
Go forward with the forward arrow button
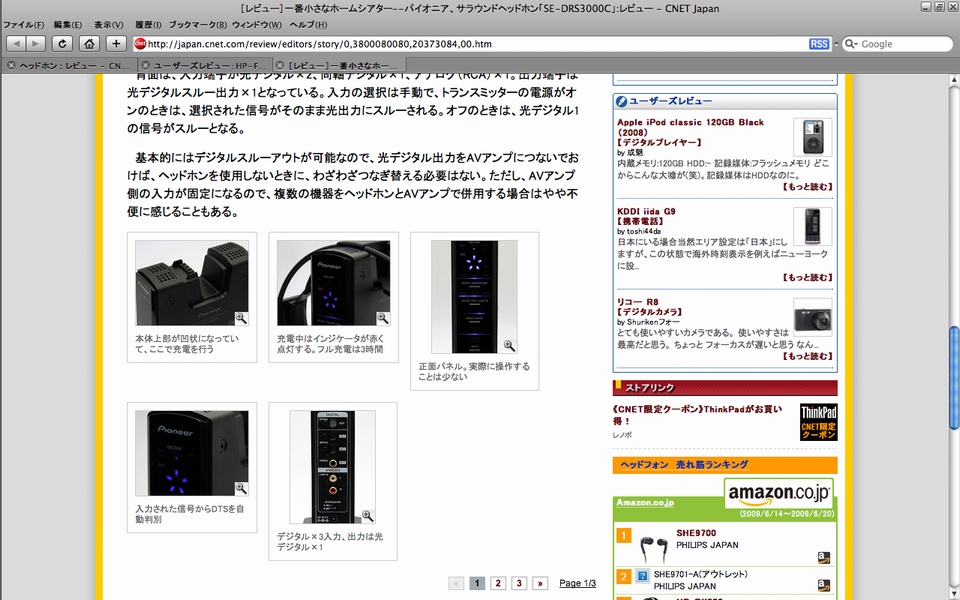tap(36, 44)
